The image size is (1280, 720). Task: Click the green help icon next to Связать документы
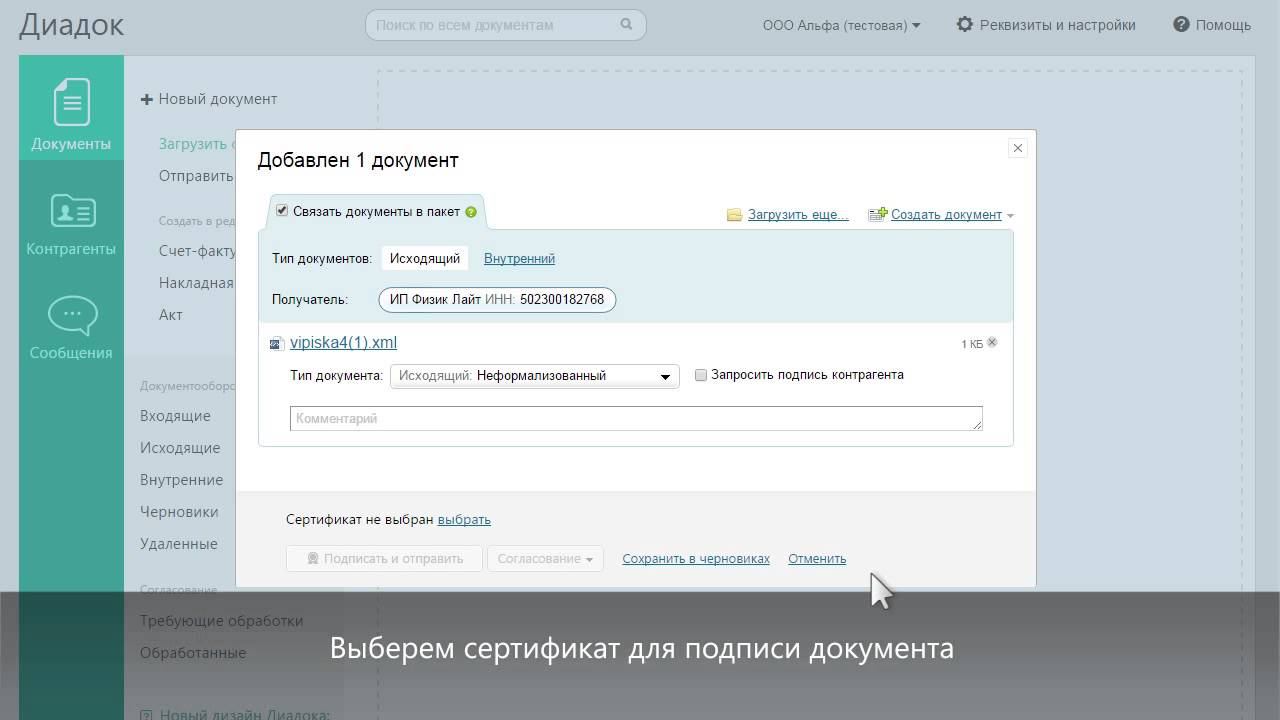click(x=470, y=212)
